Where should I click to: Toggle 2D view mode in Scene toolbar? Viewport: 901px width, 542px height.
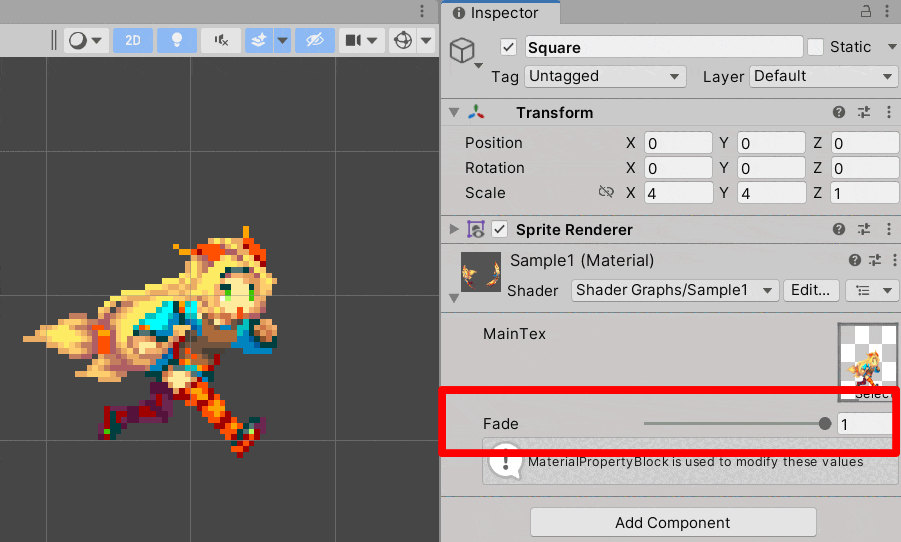click(133, 40)
